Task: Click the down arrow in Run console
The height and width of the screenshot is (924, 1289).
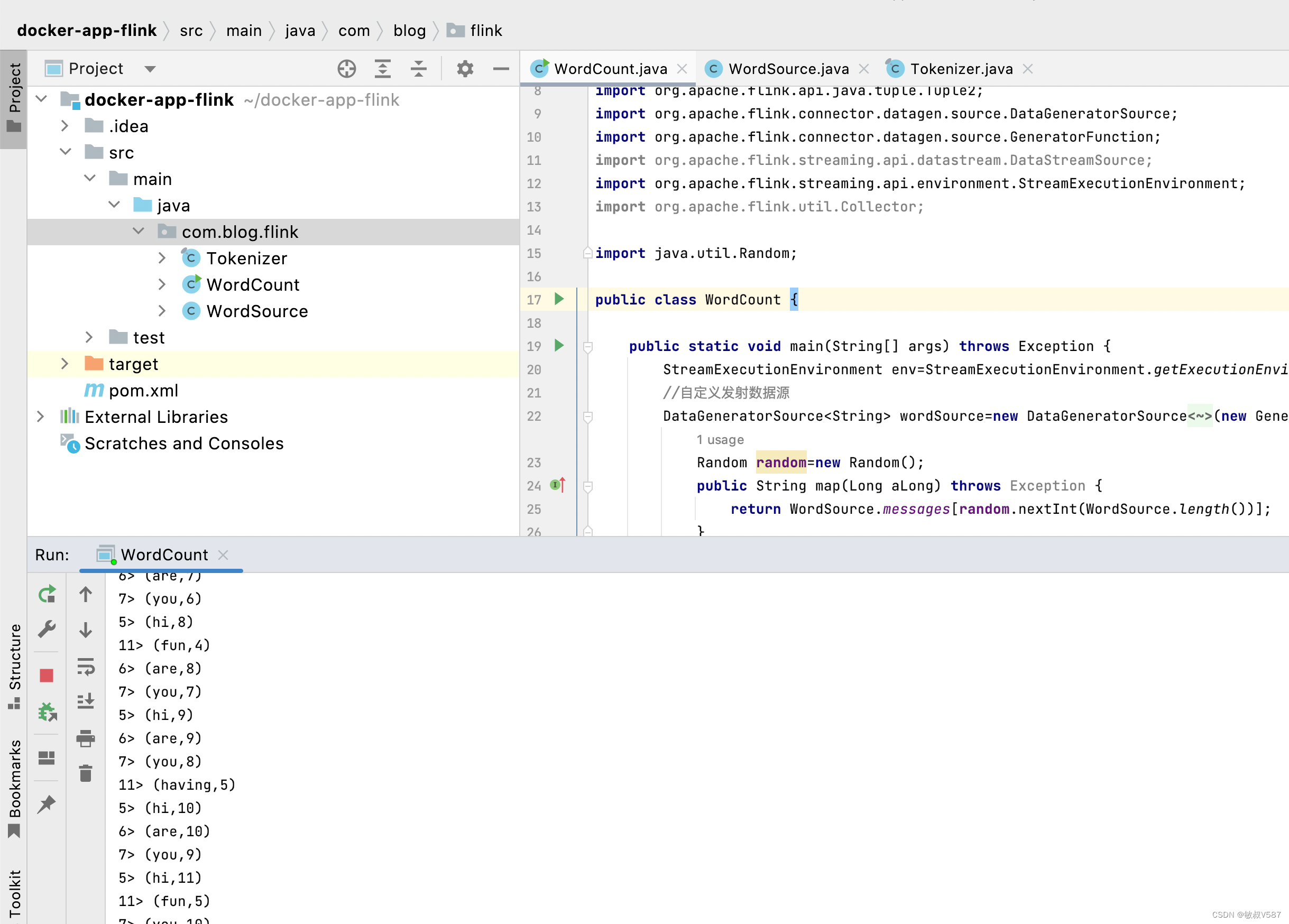Action: click(86, 630)
